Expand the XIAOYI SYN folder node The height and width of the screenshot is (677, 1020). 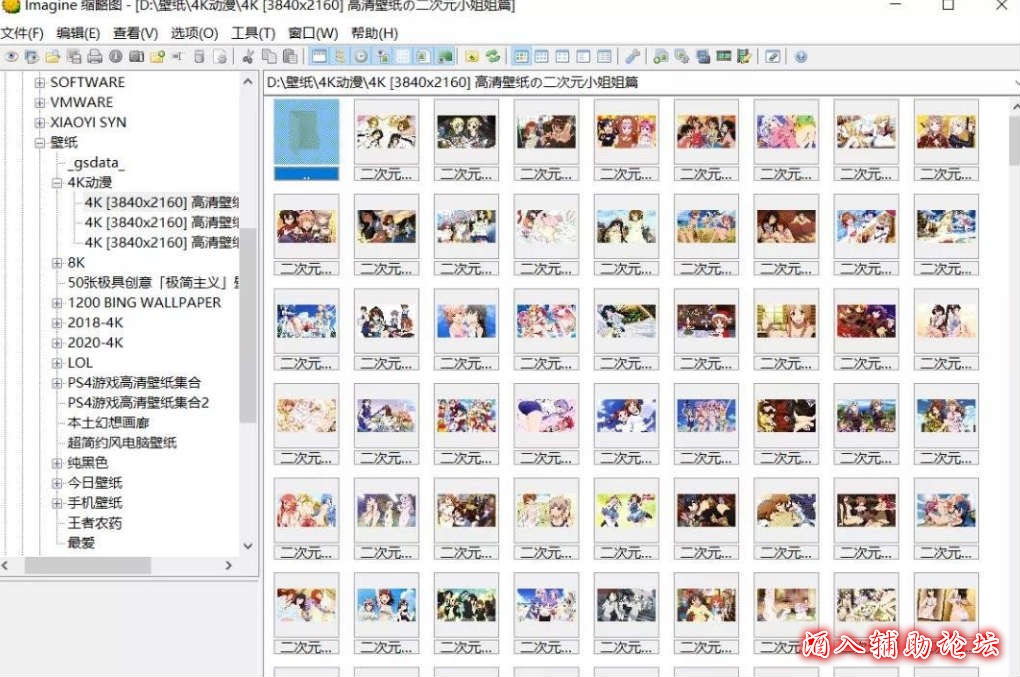(40, 122)
